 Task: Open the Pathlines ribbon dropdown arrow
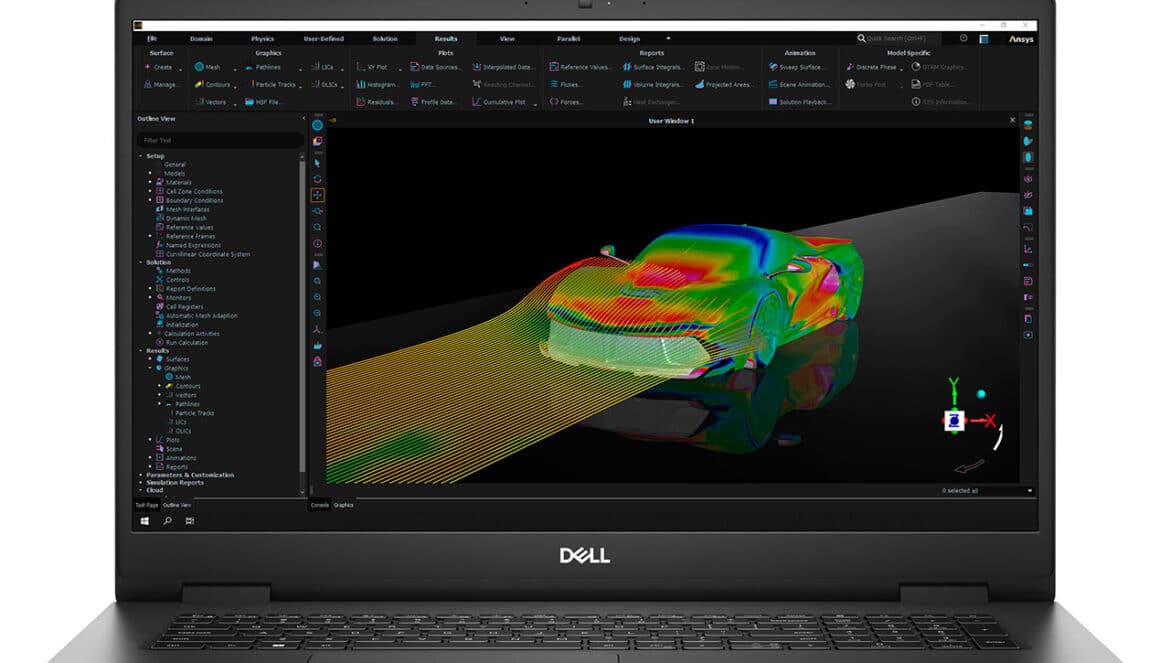(x=301, y=69)
